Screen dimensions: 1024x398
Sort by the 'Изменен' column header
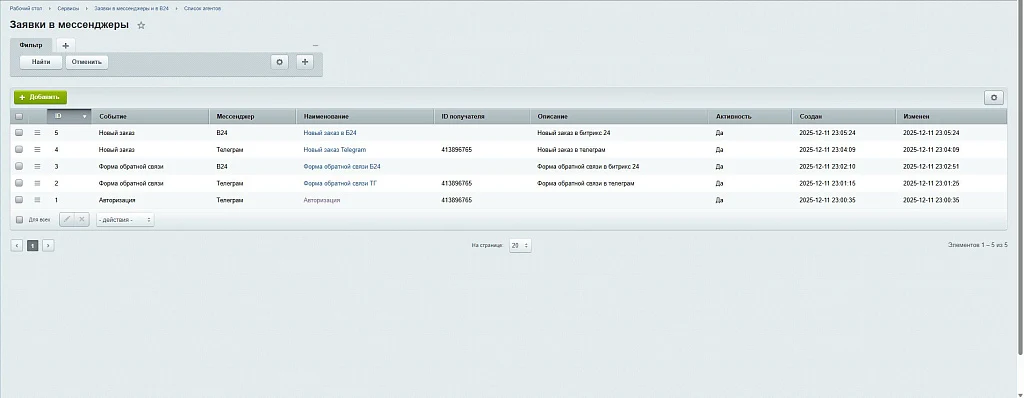(x=952, y=116)
